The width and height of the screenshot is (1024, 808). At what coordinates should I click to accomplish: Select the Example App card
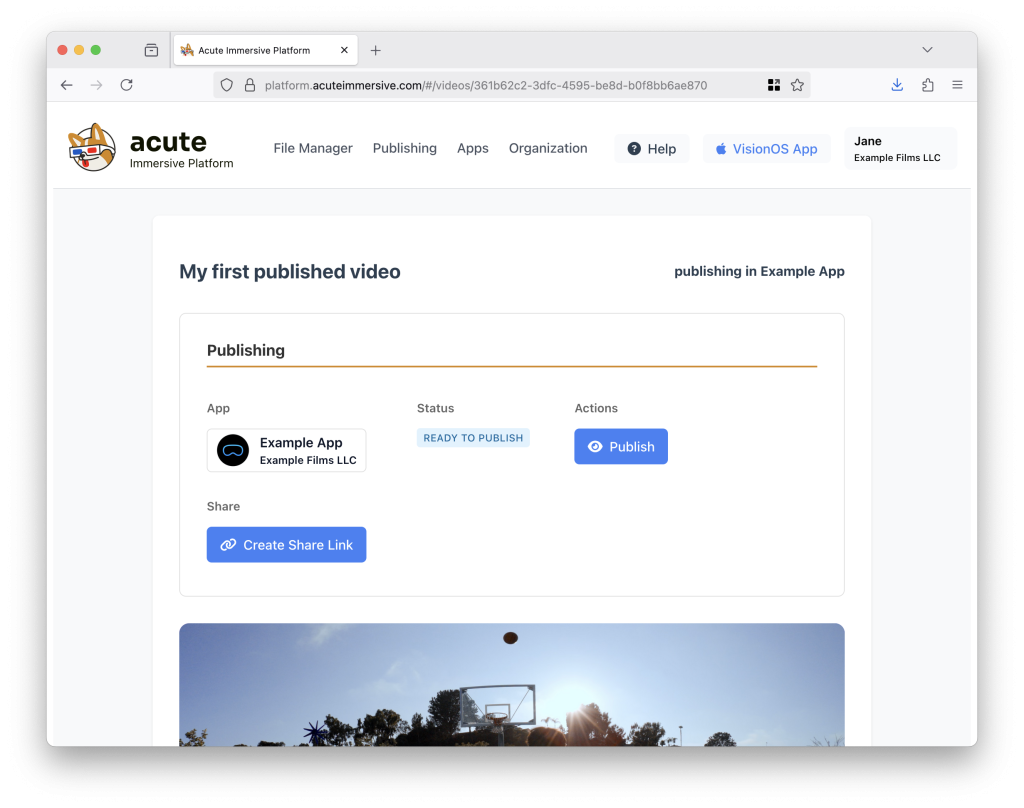[286, 450]
